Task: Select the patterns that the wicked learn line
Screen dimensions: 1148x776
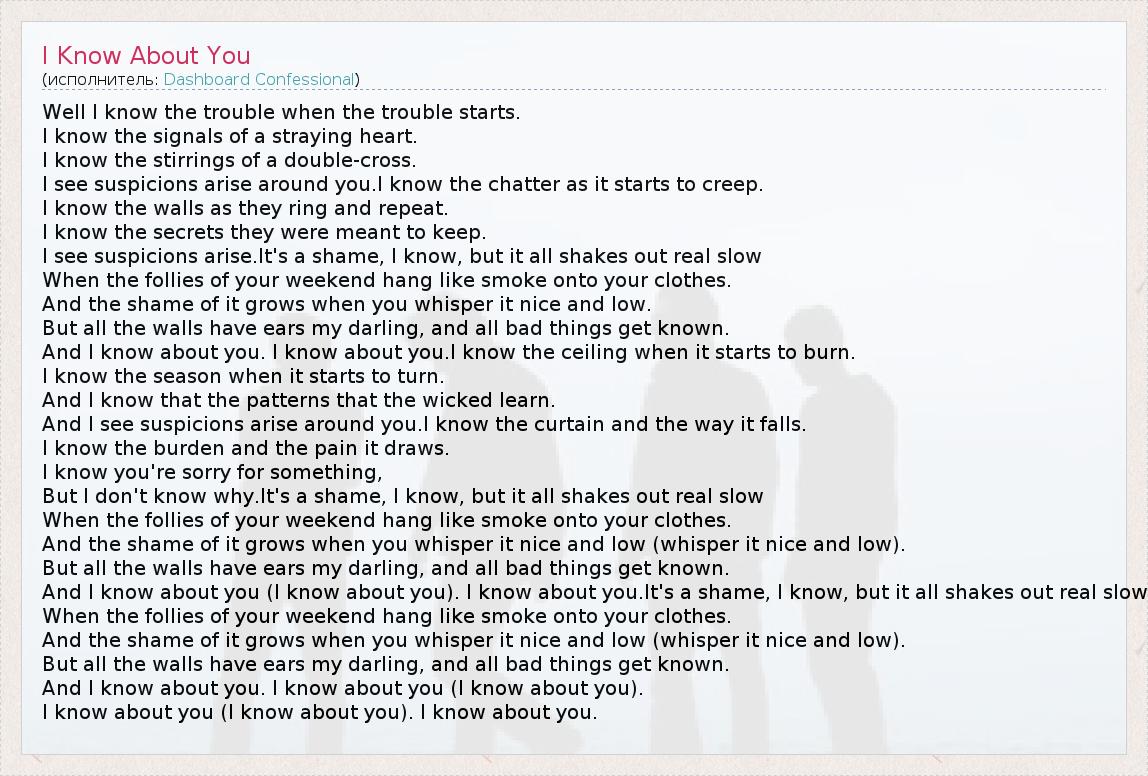Action: (x=298, y=400)
